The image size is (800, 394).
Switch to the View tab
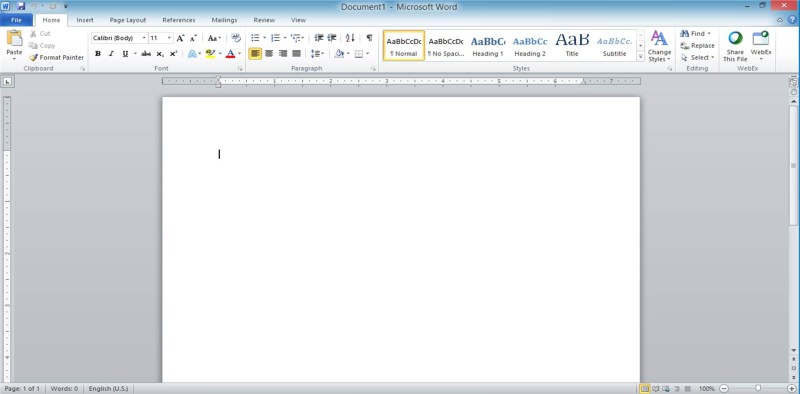pos(298,20)
